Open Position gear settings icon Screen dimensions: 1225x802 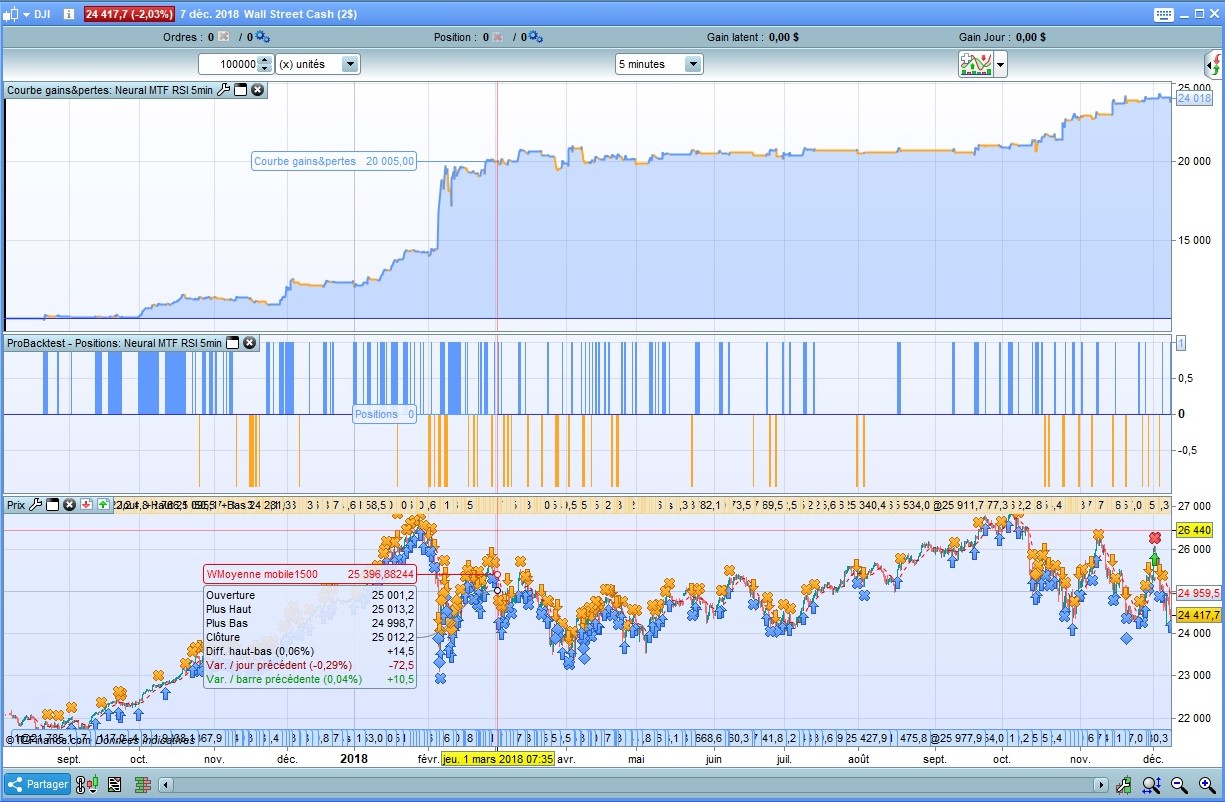pyautogui.click(x=535, y=37)
